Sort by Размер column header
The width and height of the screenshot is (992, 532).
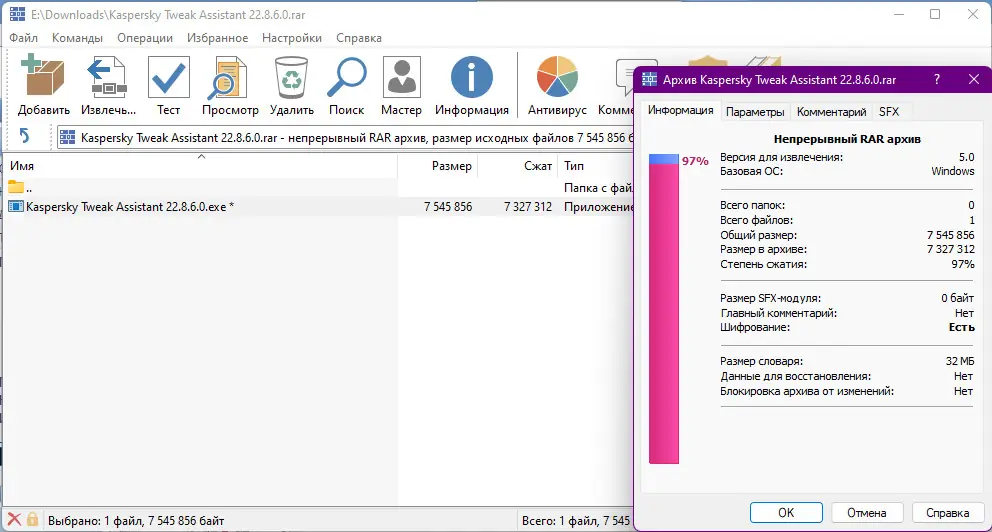(x=437, y=166)
